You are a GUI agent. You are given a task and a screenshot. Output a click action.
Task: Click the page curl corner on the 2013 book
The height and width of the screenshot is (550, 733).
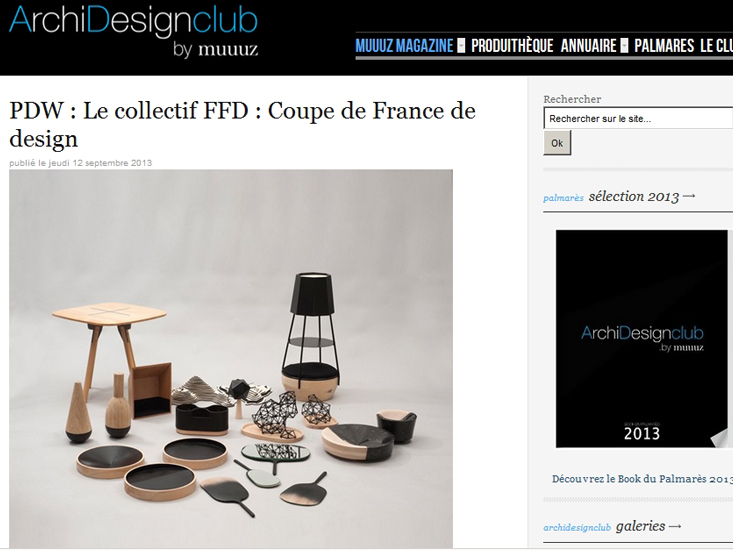(x=719, y=439)
